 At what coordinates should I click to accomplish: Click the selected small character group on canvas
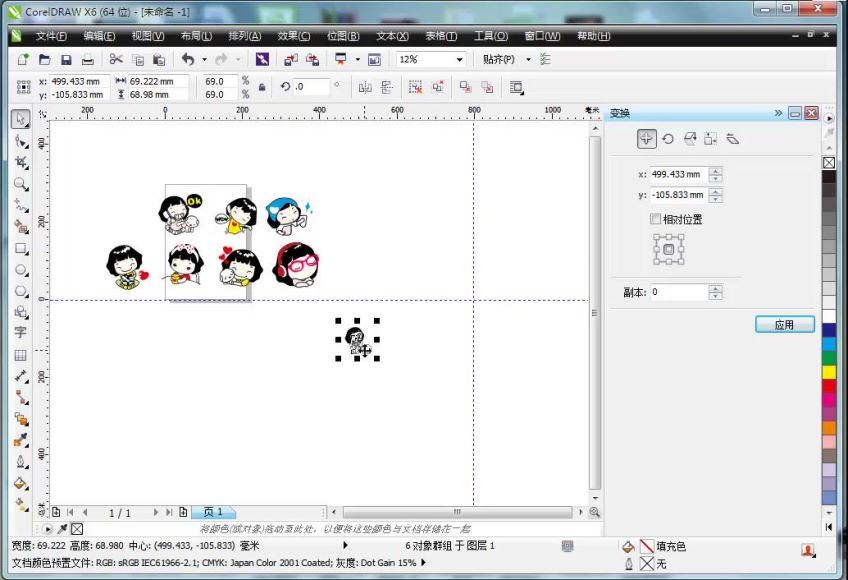coord(357,340)
